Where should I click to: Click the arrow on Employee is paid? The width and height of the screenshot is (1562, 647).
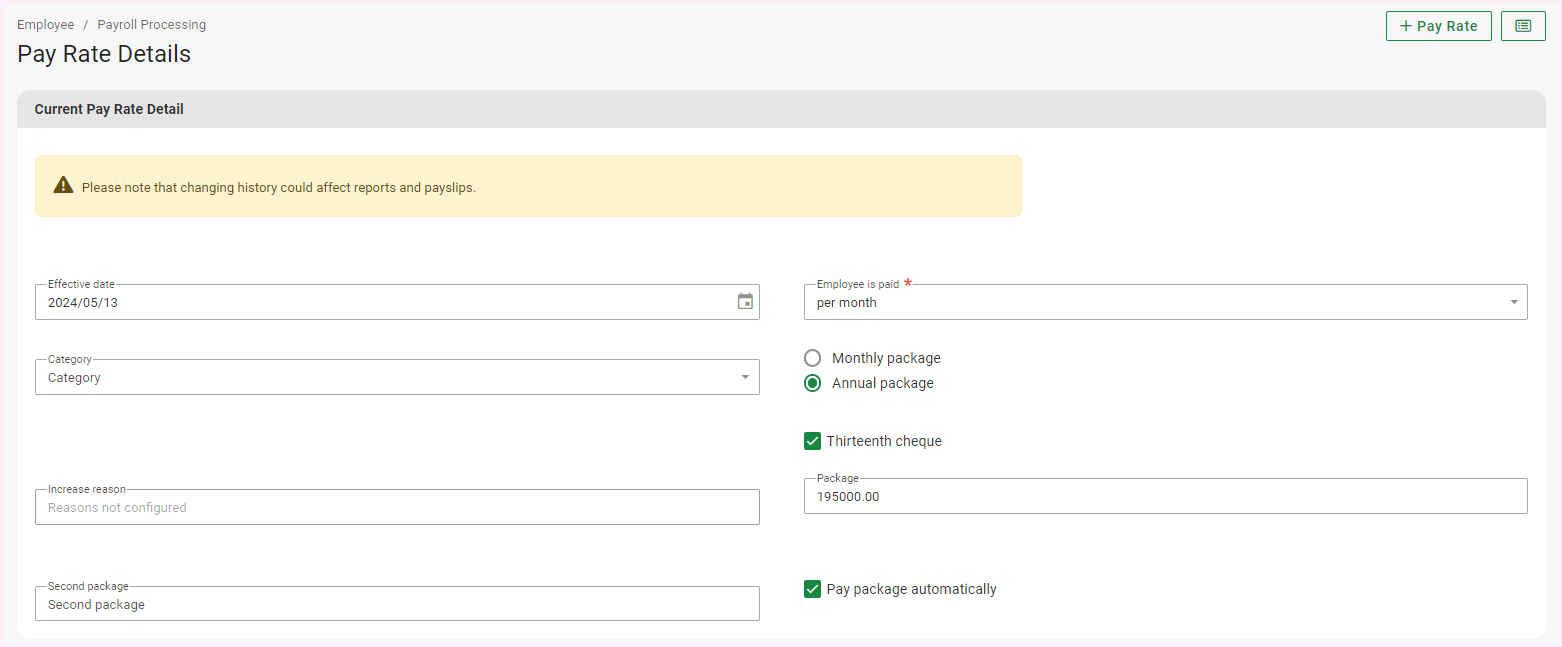coord(1514,302)
